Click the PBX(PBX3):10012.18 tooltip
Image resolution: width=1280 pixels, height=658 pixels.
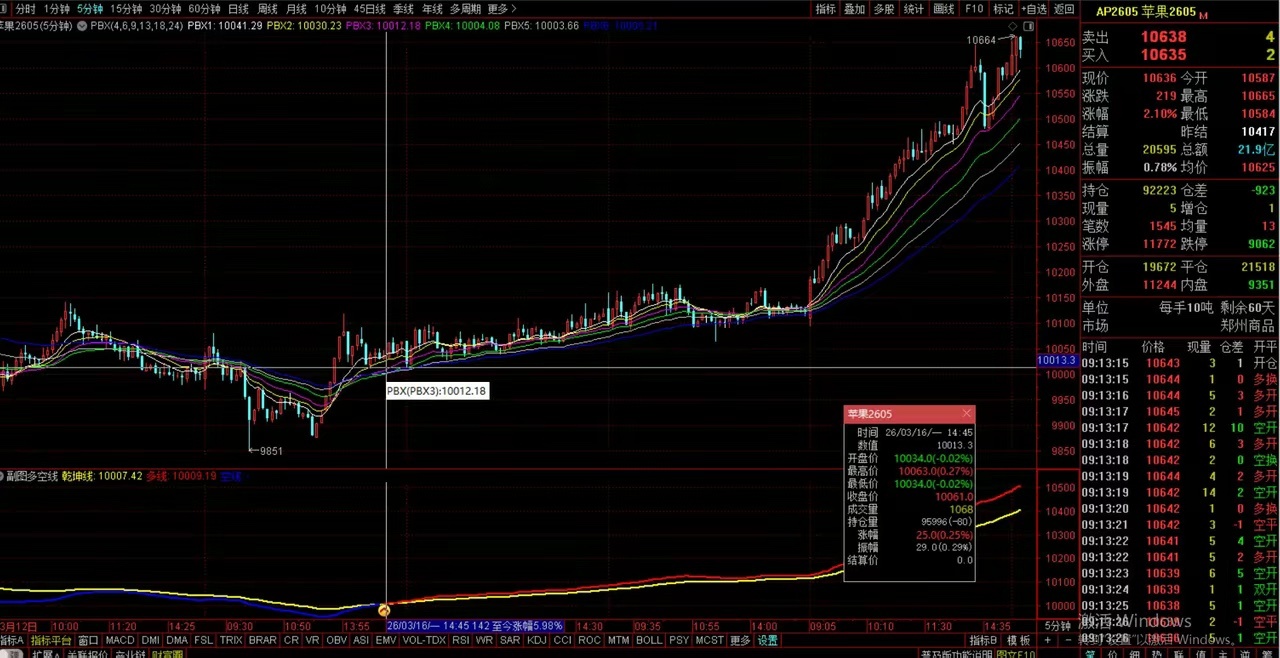(x=438, y=392)
